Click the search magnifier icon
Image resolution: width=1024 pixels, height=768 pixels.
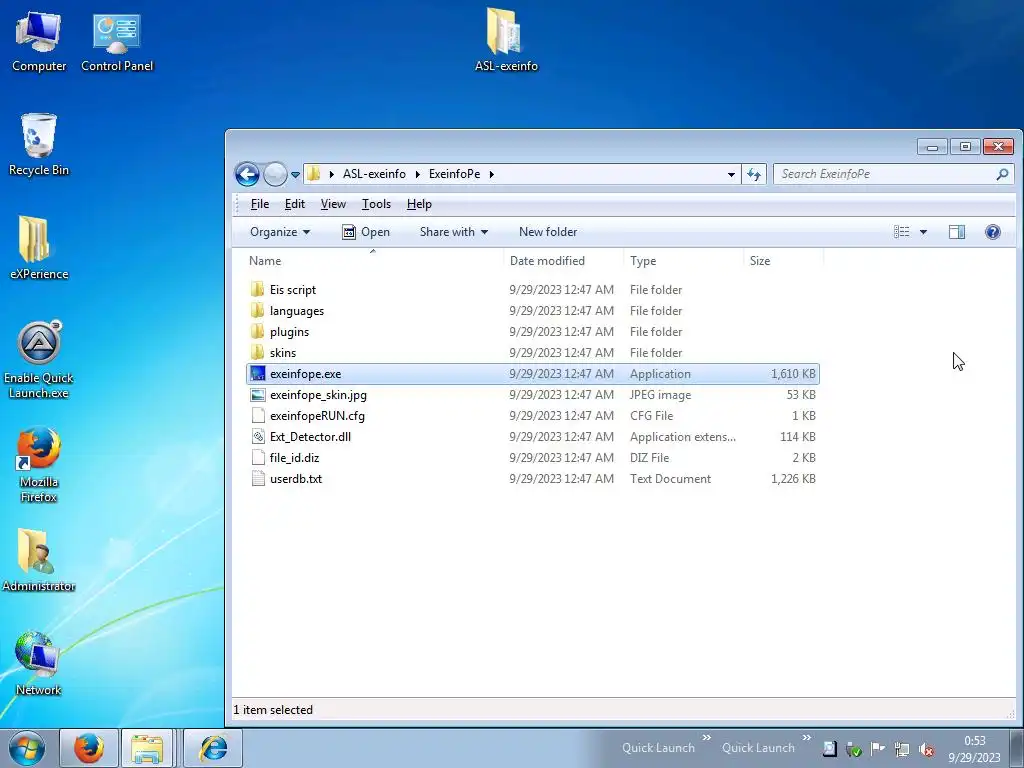point(1002,174)
